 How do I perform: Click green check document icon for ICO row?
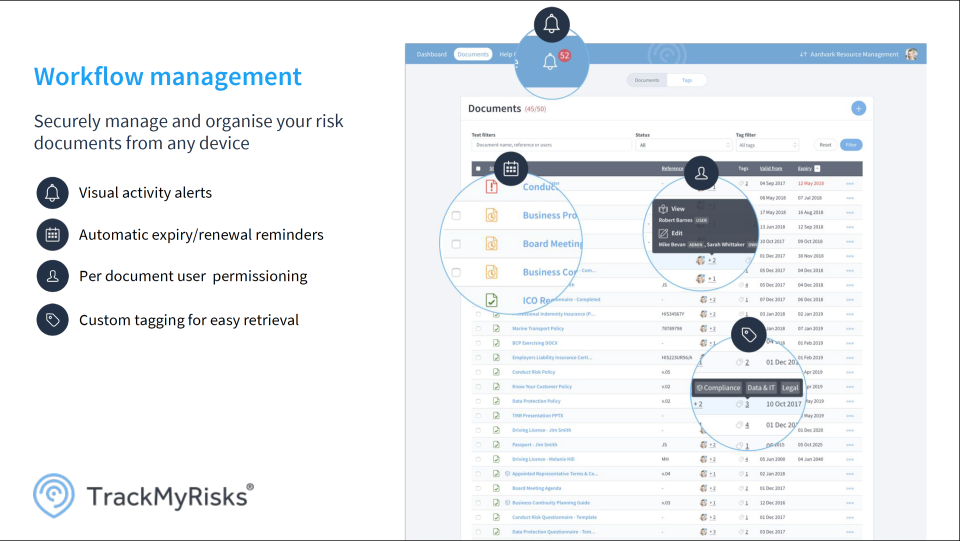click(x=492, y=300)
